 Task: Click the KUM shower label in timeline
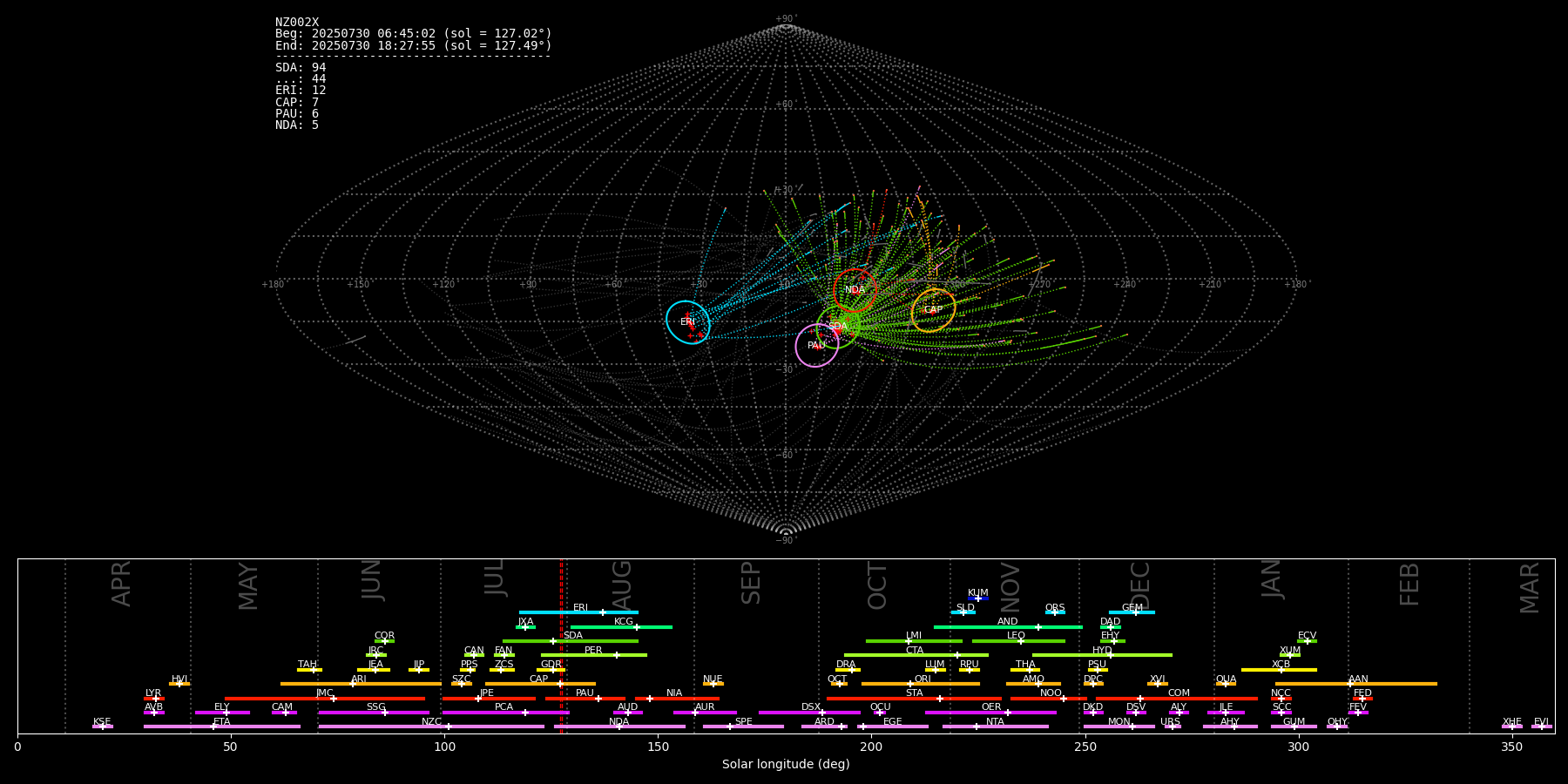(978, 593)
